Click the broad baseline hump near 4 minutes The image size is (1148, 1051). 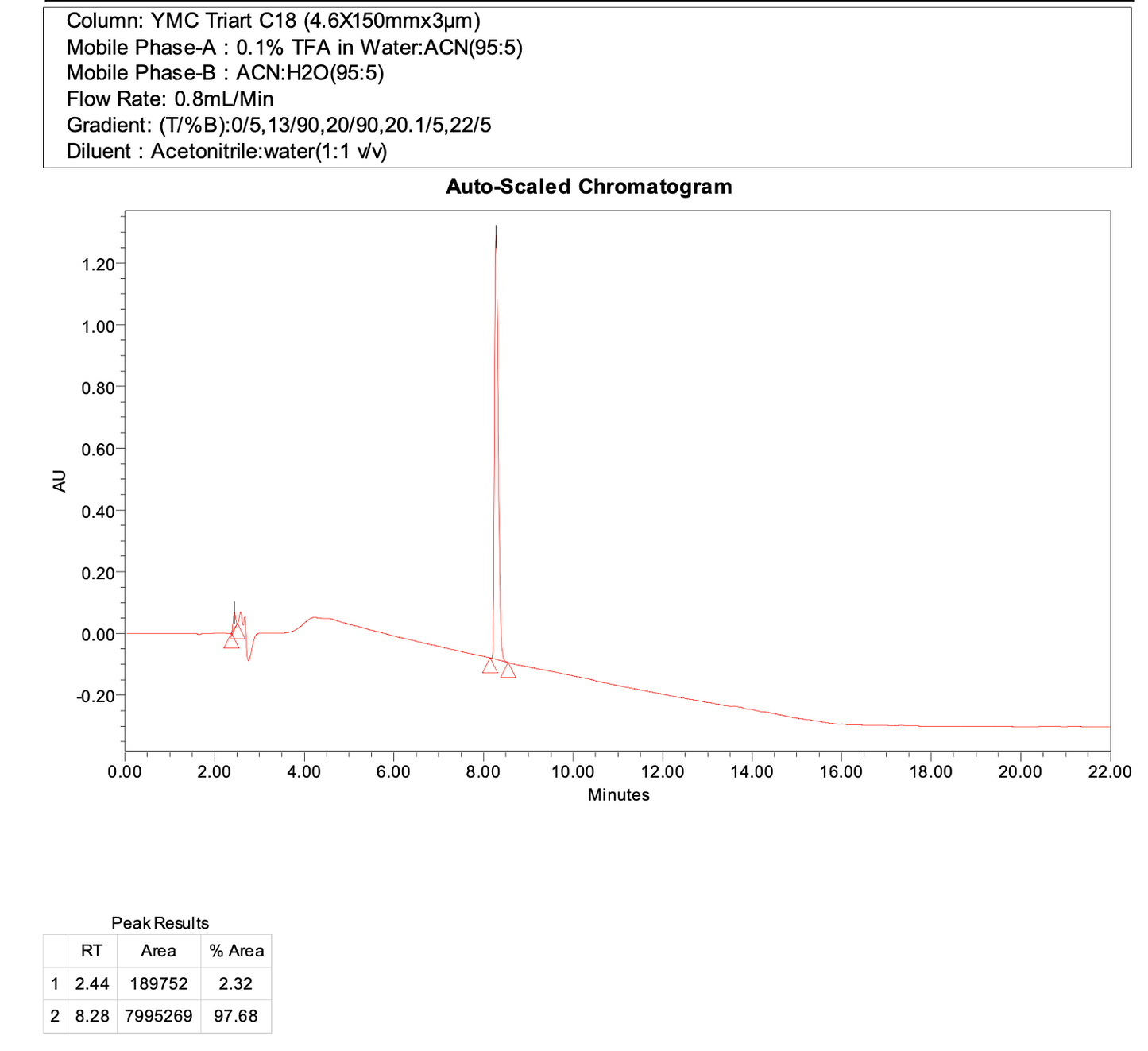(316, 618)
